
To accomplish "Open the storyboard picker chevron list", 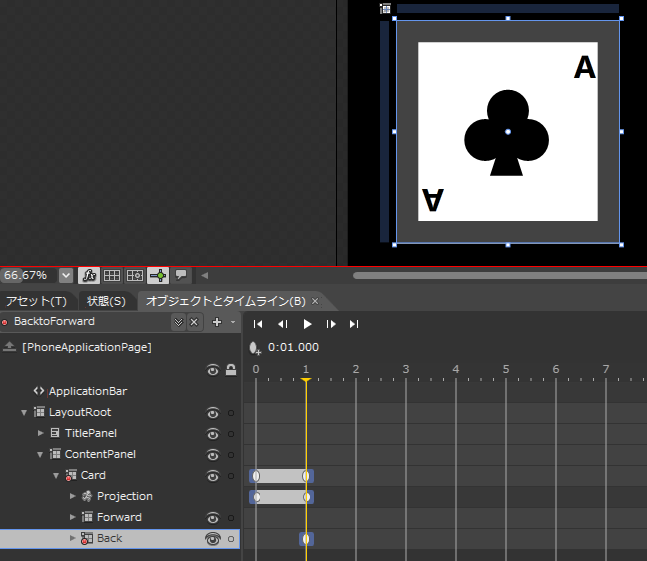I will point(178,322).
